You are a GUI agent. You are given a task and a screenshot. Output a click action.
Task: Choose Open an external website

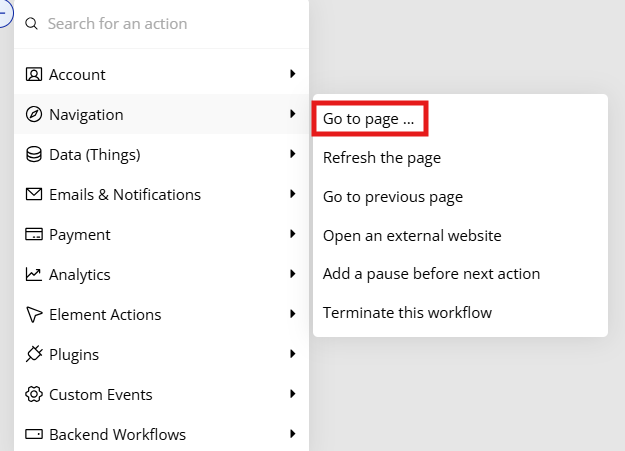[412, 236]
